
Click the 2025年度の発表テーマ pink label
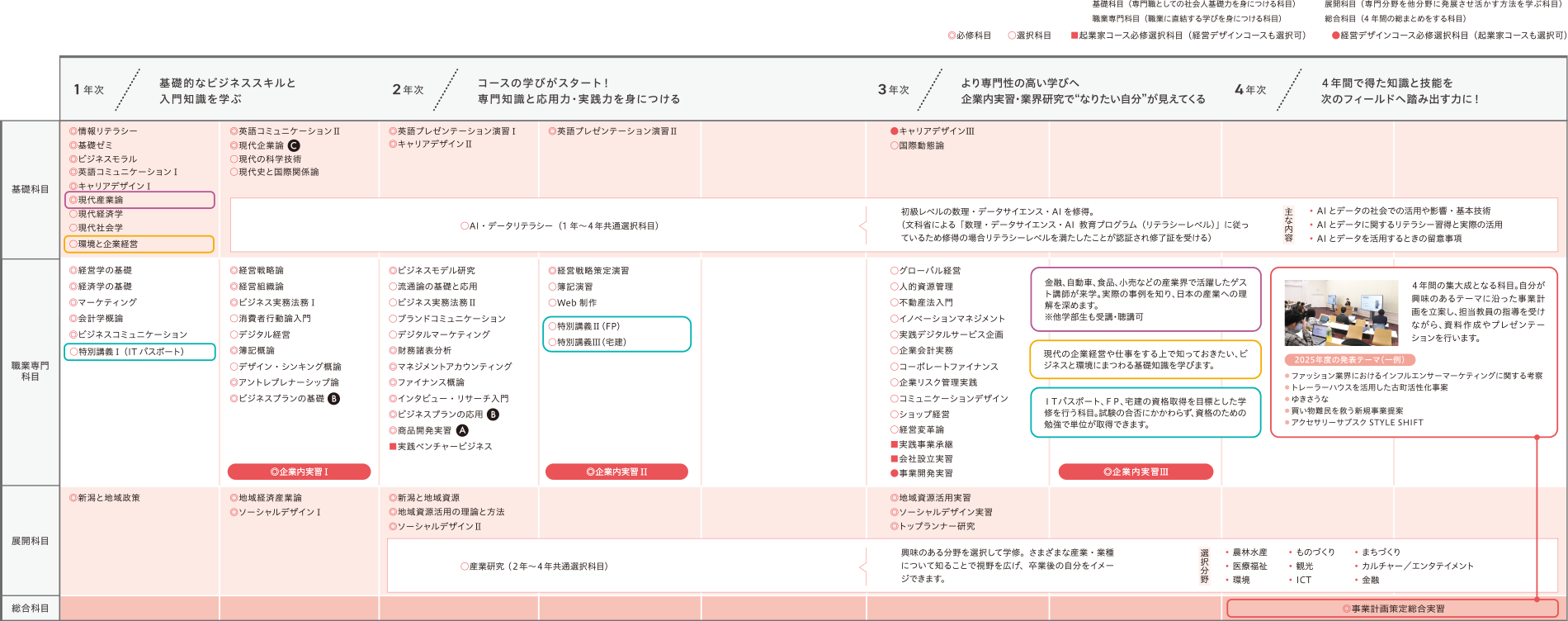(1349, 360)
